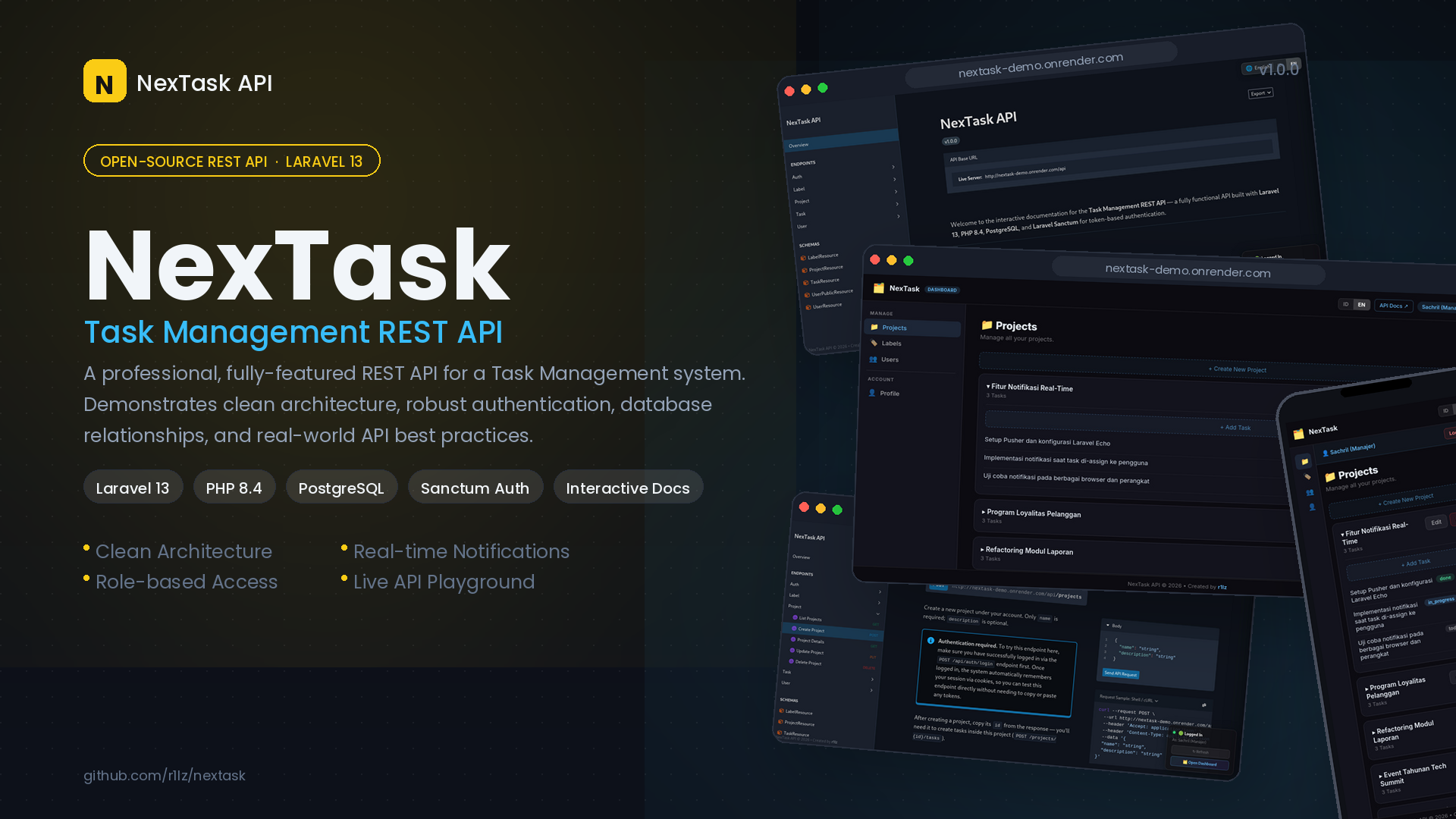Expand Program Loyalitas Pelanggan on phone mockup
This screenshot has width=1456, height=819.
pos(1395,688)
